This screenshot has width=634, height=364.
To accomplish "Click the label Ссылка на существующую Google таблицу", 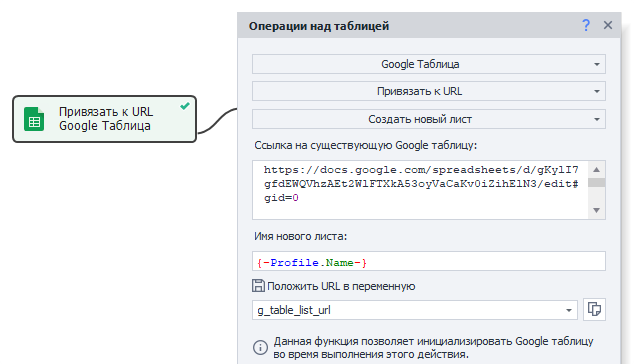I will pos(366,145).
